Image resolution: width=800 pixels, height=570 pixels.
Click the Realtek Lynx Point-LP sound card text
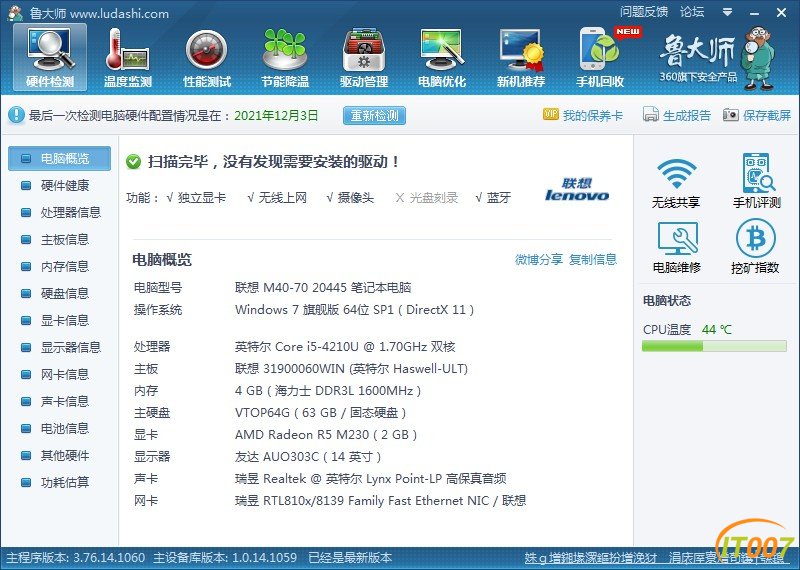pos(370,479)
